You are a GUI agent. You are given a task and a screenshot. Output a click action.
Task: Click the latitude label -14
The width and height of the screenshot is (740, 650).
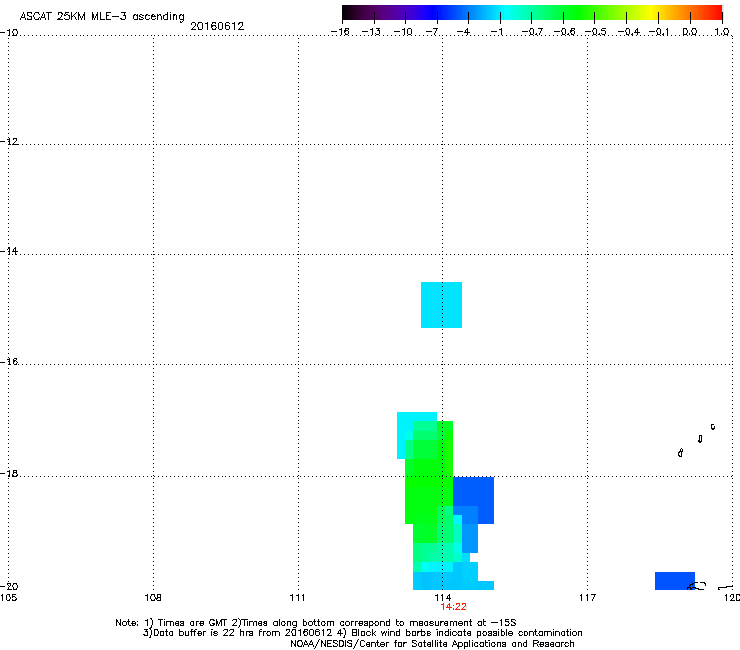pyautogui.click(x=9, y=251)
